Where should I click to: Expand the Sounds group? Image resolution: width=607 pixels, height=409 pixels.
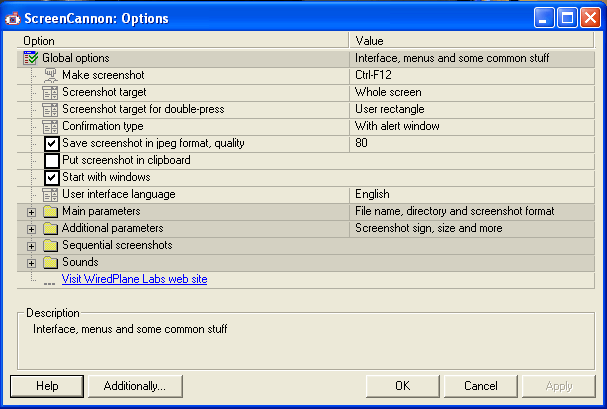(31, 263)
